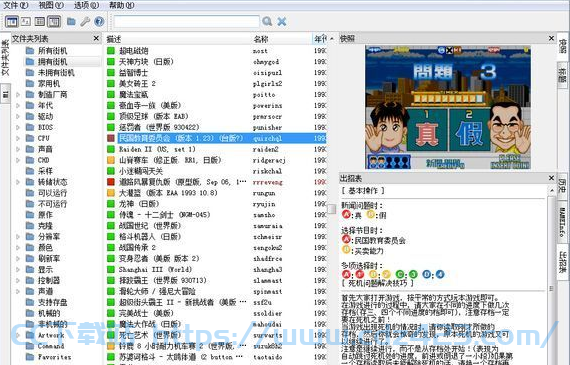The height and width of the screenshot is (365, 570).
Task: Clear the search box with the blue X
Action: coord(282,21)
